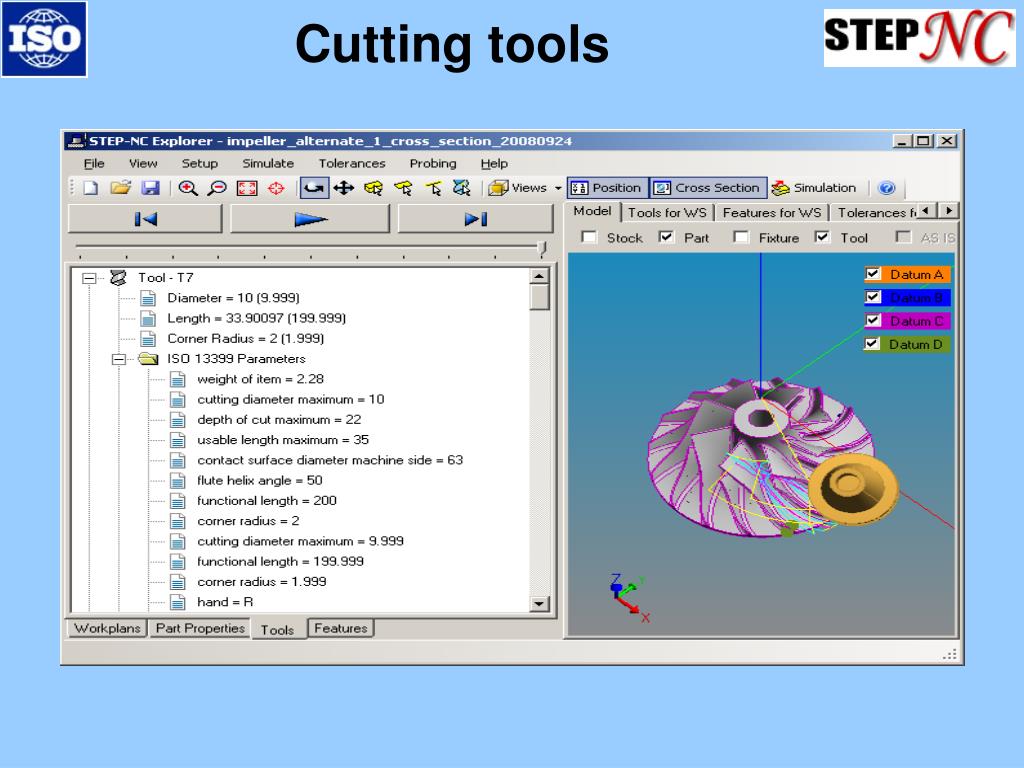Enable the Stock checkbox

(x=589, y=237)
